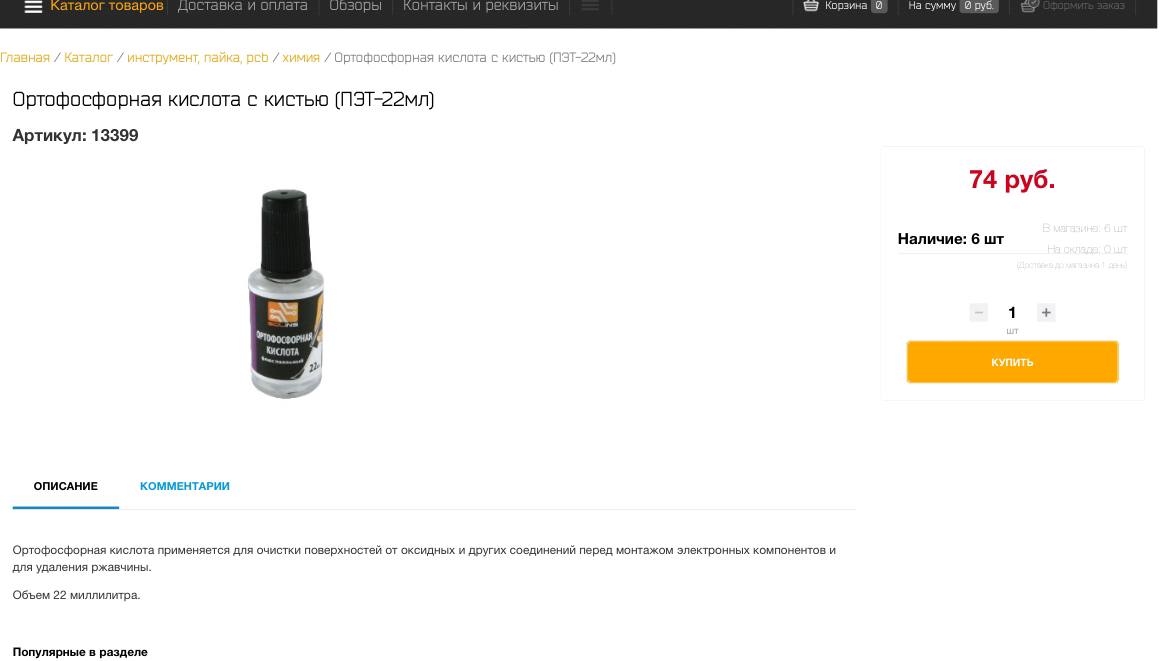Increase quantity with plus button
Viewport: 1170px width, 661px height.
coord(1046,313)
